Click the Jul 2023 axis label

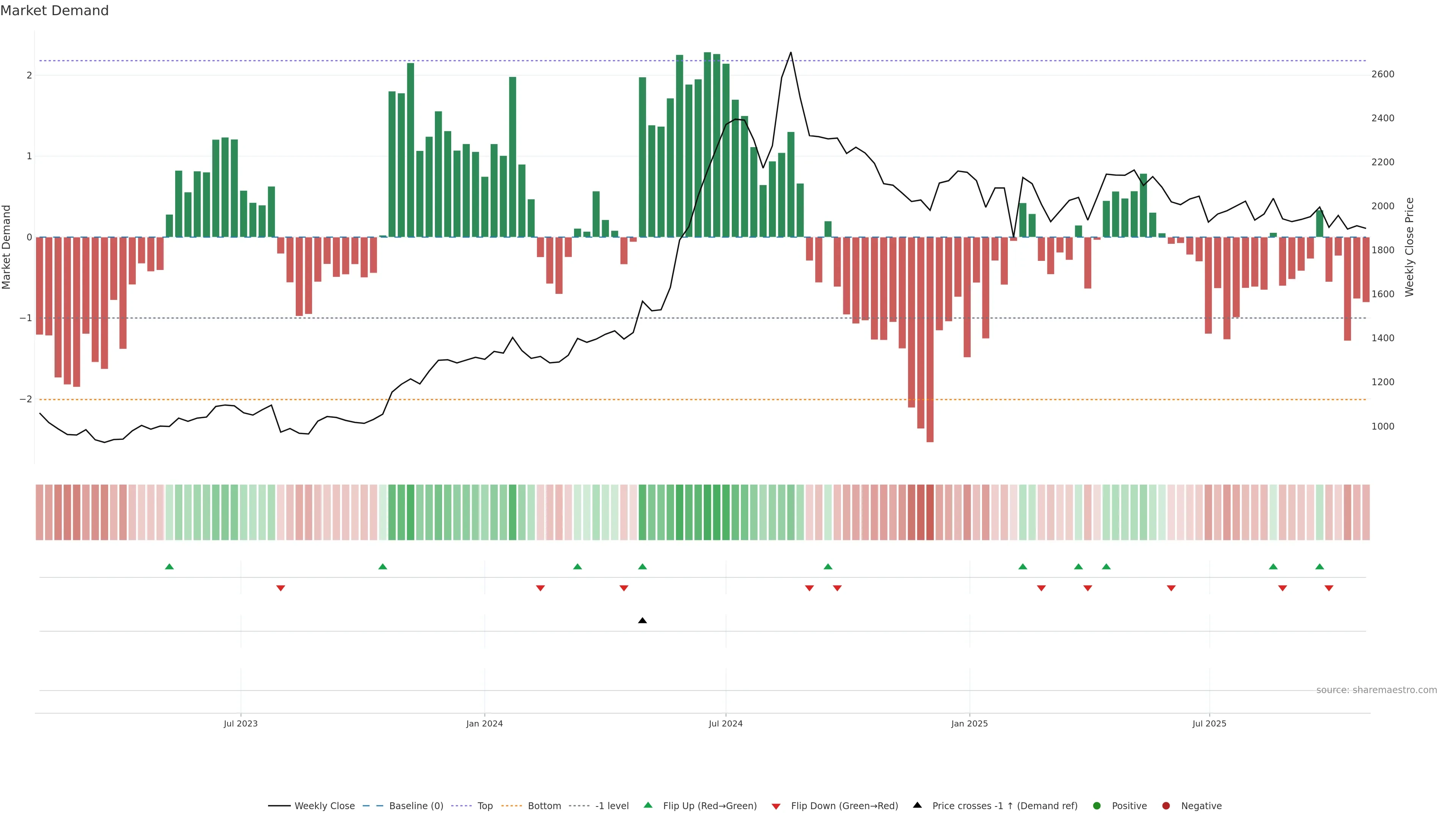click(x=240, y=723)
